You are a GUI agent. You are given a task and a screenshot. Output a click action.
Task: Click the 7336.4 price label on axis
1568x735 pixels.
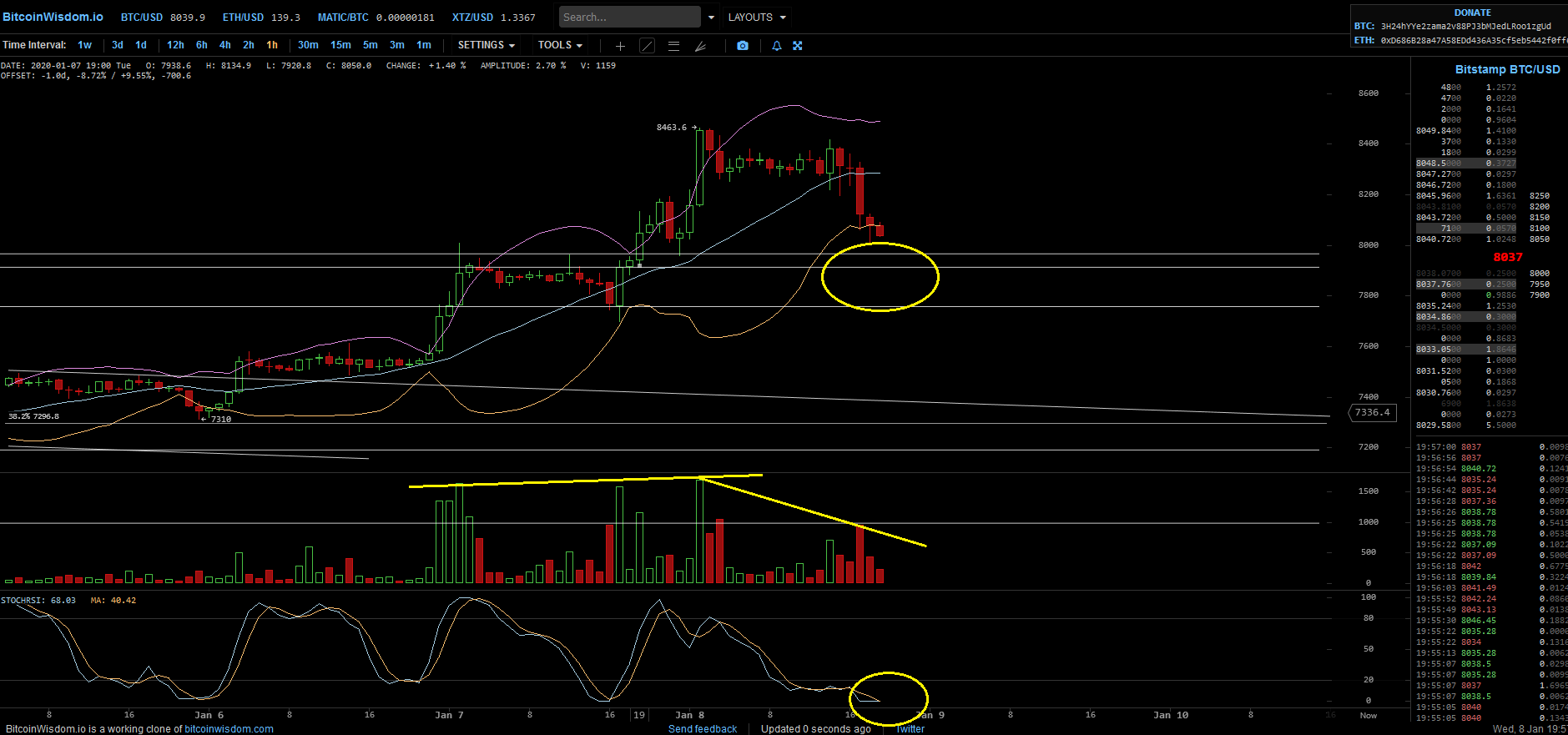point(1373,413)
